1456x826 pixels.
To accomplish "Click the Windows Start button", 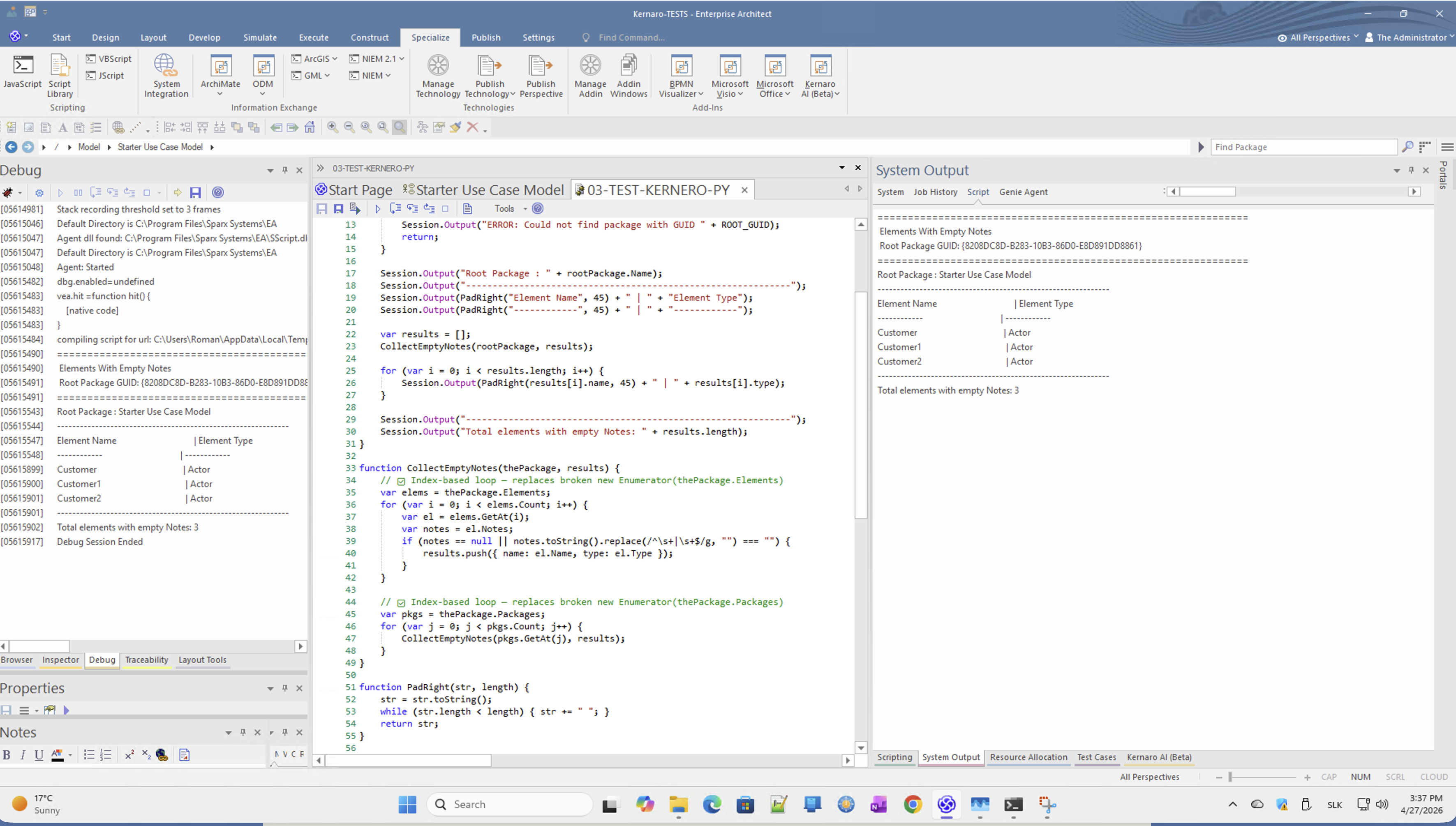I will [x=407, y=805].
